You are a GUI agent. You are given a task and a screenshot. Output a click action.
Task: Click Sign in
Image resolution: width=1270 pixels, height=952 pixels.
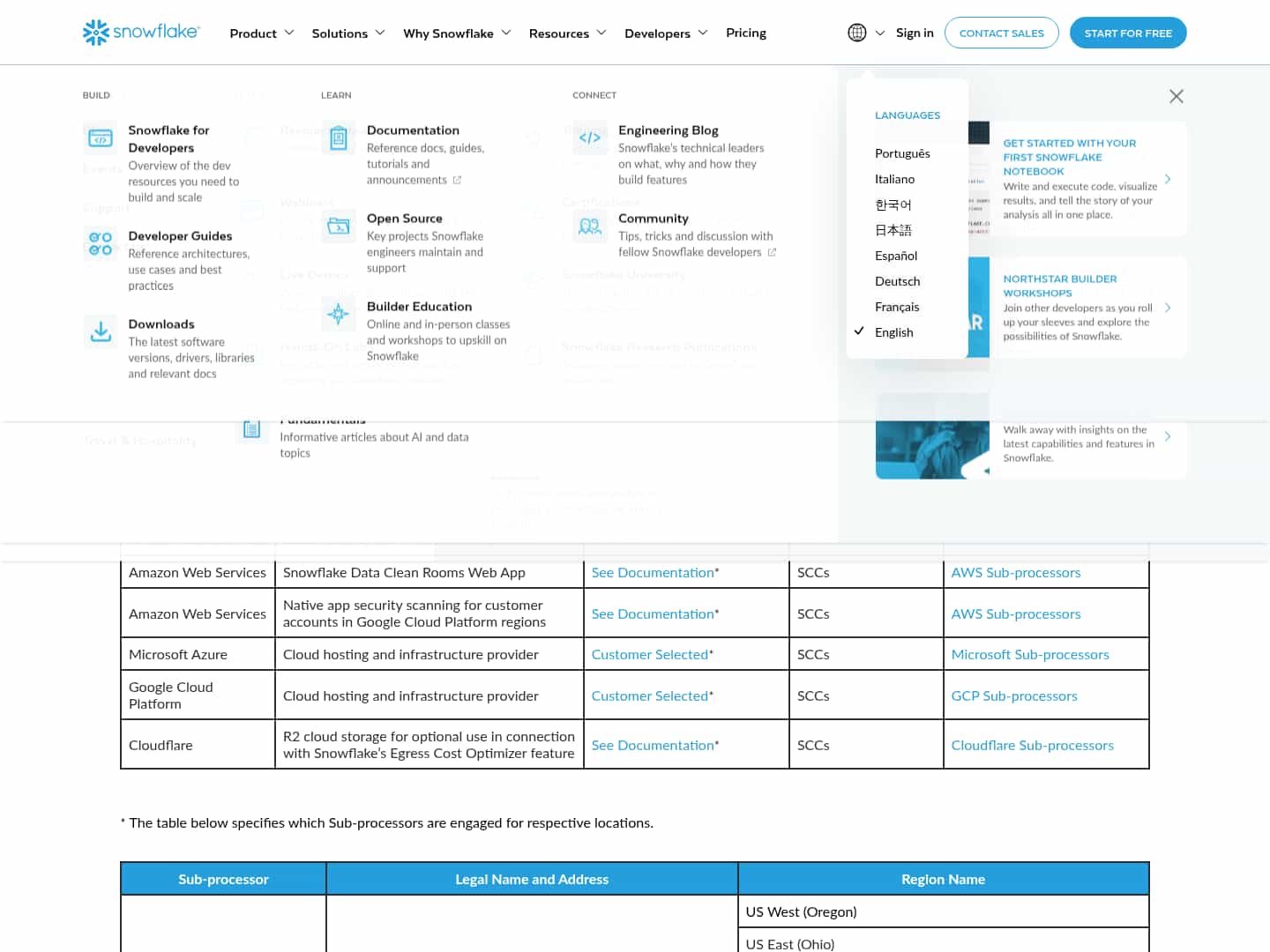[x=915, y=33]
